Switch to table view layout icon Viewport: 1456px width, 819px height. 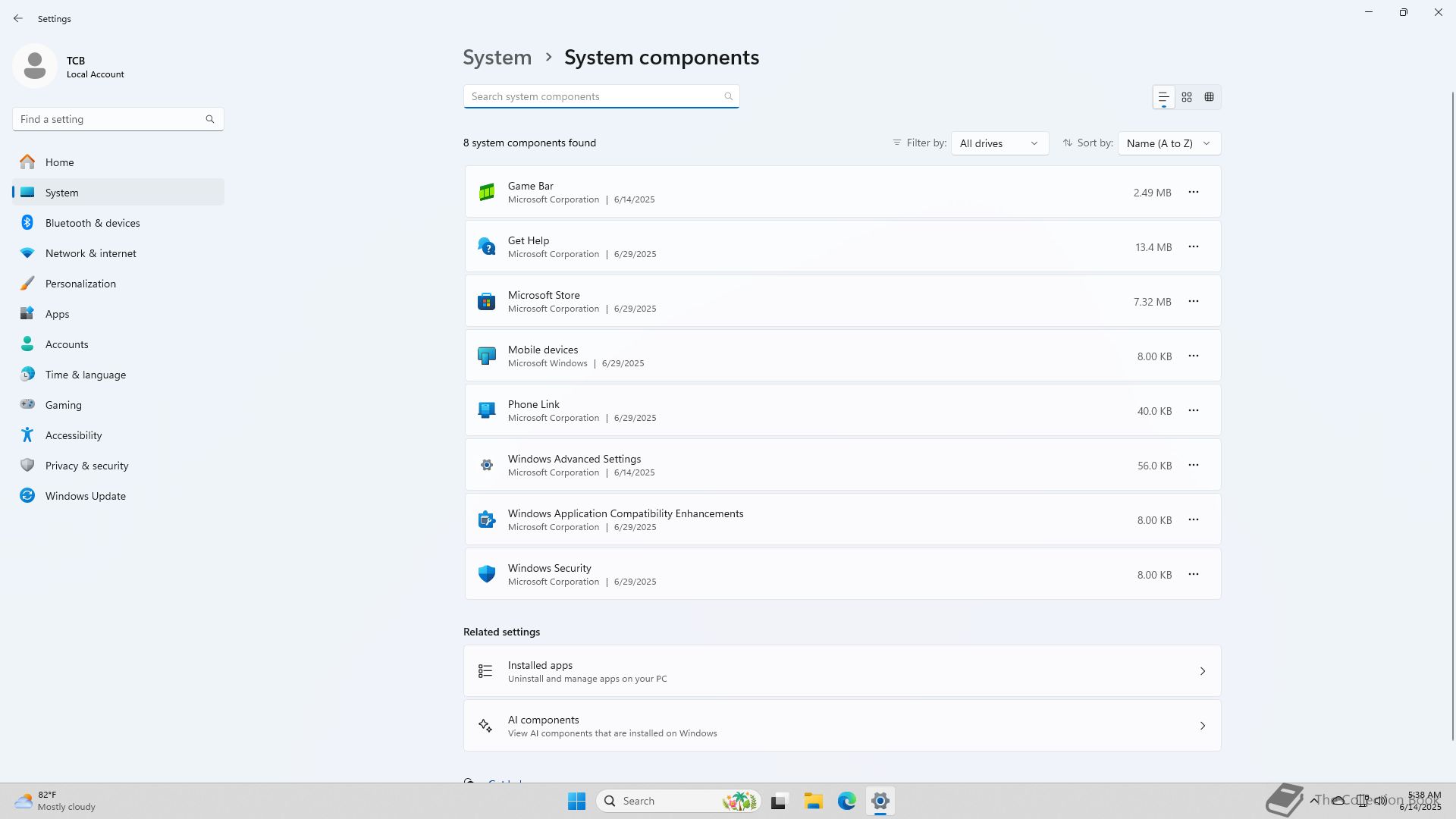(x=1210, y=97)
